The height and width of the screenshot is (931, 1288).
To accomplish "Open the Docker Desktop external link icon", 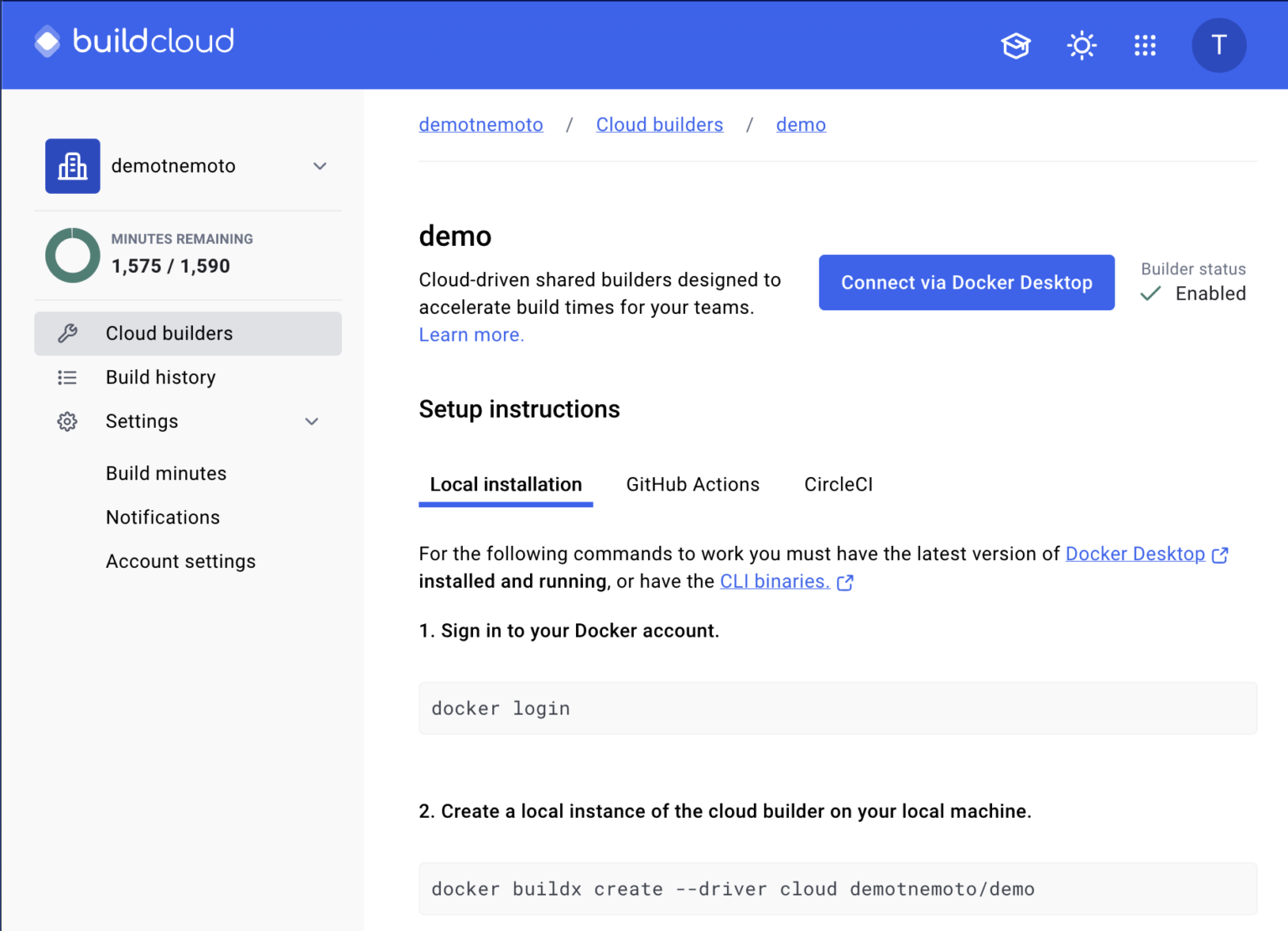I will (1222, 554).
